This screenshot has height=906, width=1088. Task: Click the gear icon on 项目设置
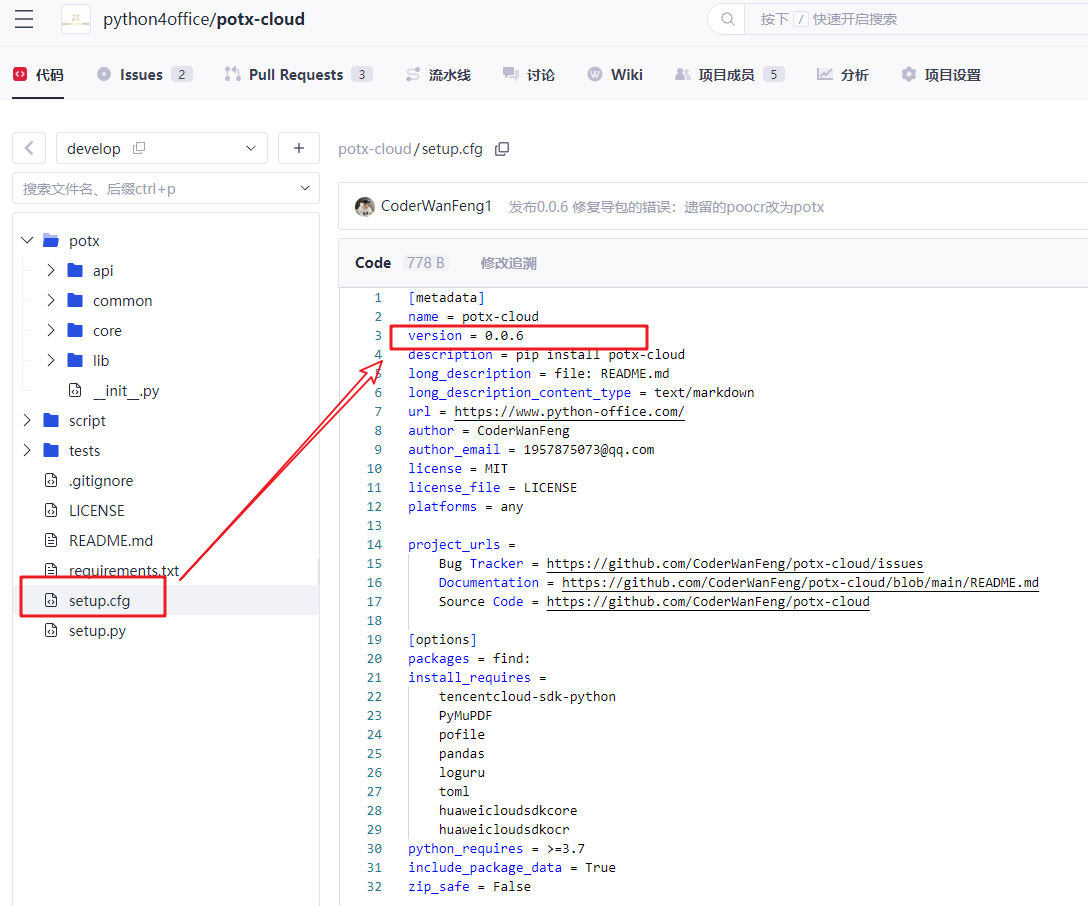coord(908,73)
